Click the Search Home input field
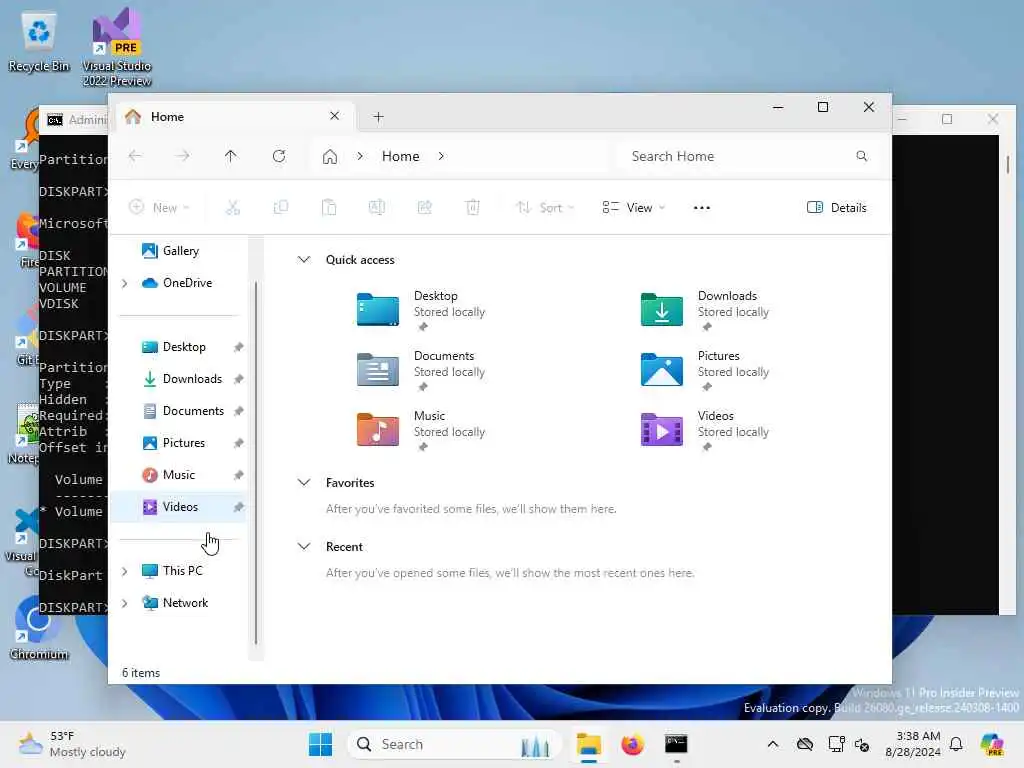 point(746,156)
